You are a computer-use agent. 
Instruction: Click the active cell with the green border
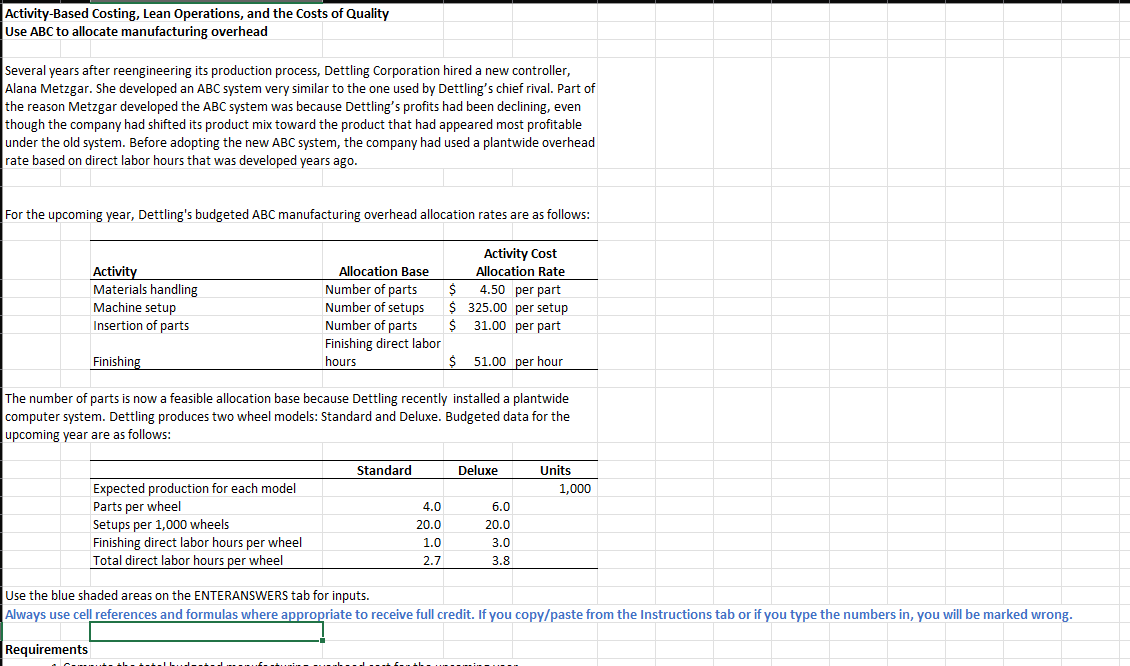(x=206, y=632)
